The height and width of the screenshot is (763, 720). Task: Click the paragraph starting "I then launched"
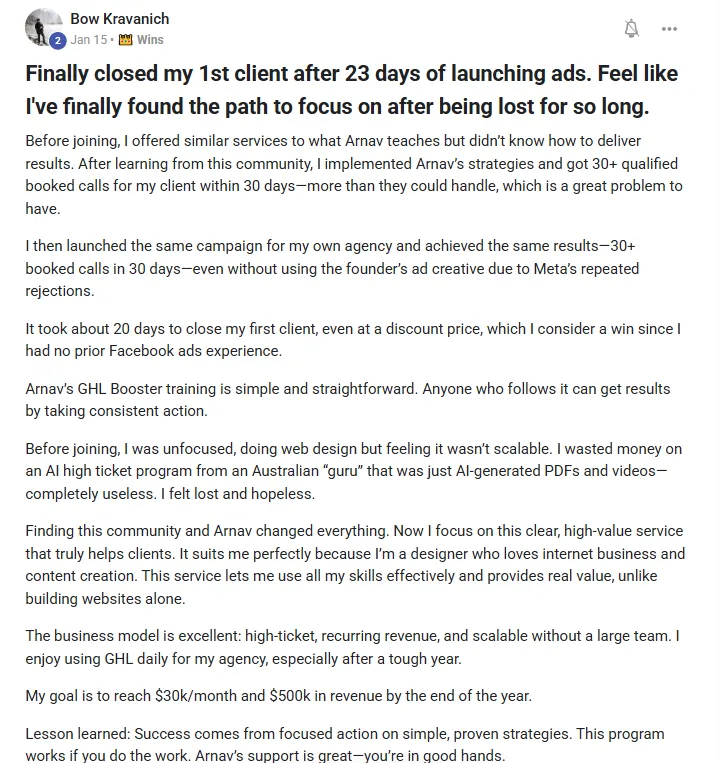[332, 268]
